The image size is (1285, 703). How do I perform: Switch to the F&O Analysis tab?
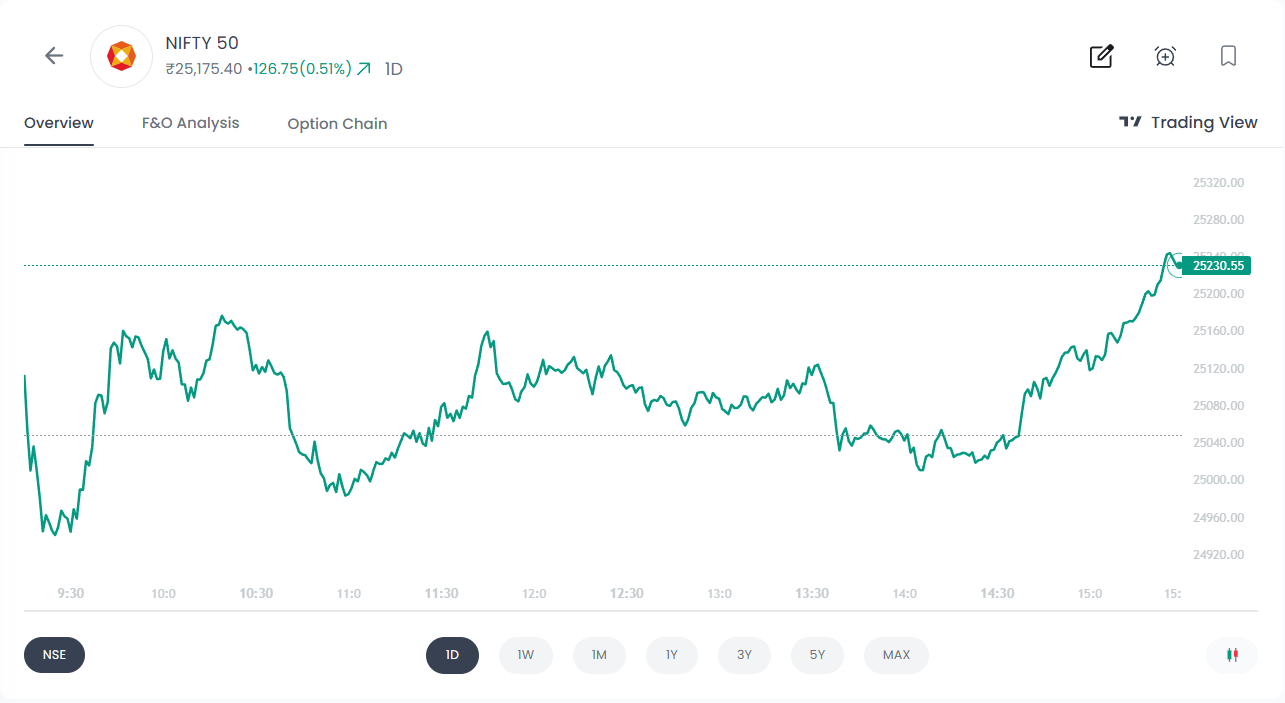coord(191,123)
